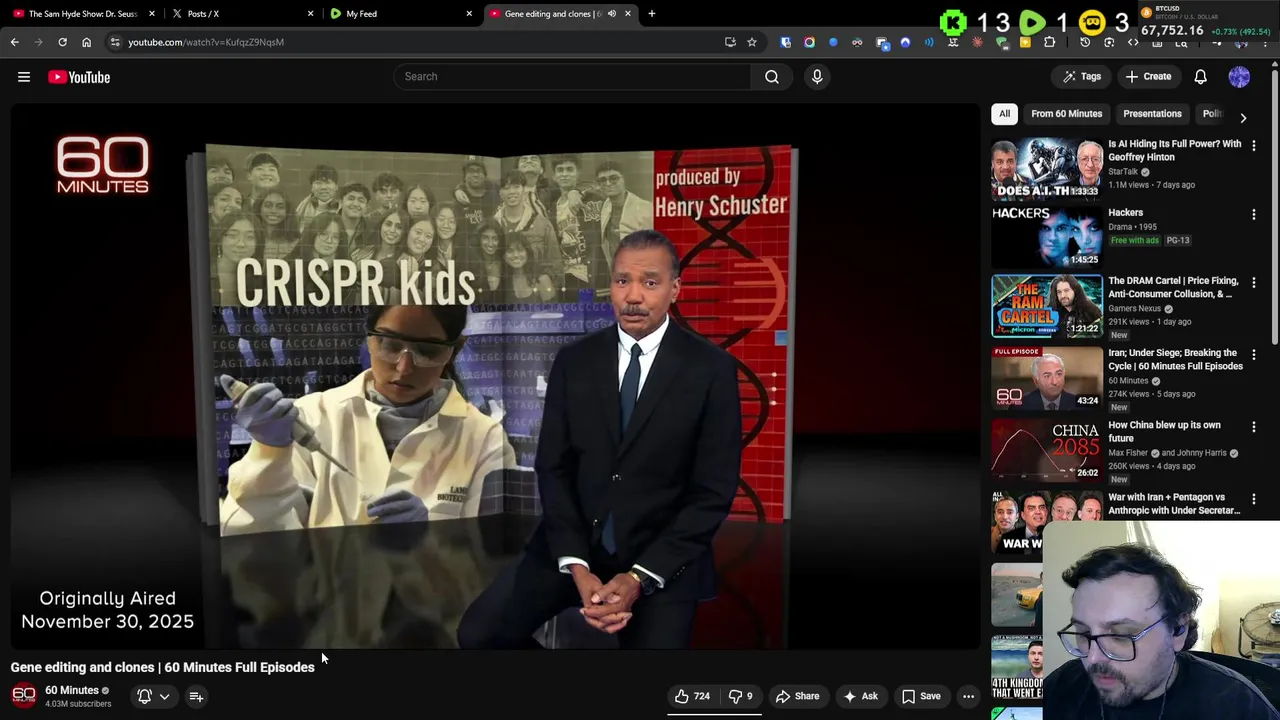
Task: Open 'War with Iran + Pentagon vs Anthropic' title
Action: point(1174,503)
